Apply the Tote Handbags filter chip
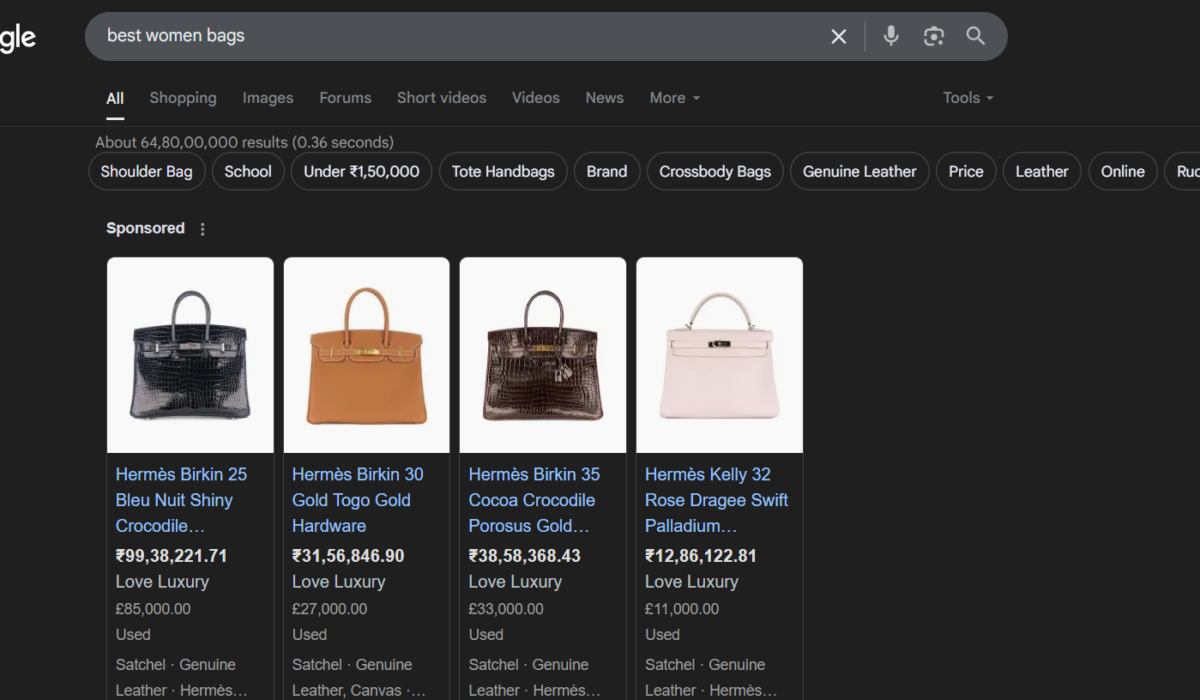 click(503, 171)
